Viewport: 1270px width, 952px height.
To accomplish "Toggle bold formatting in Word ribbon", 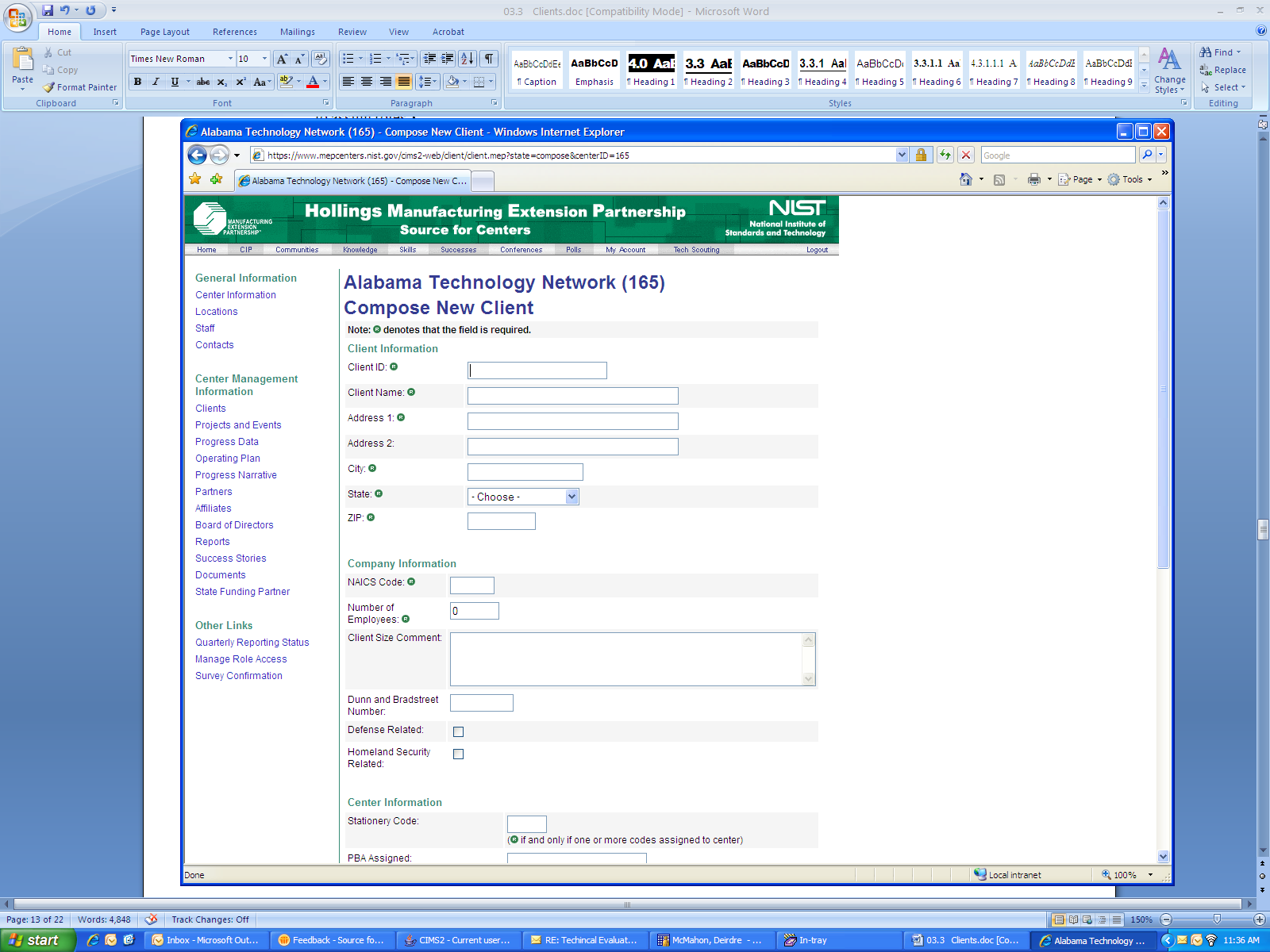I will point(137,82).
